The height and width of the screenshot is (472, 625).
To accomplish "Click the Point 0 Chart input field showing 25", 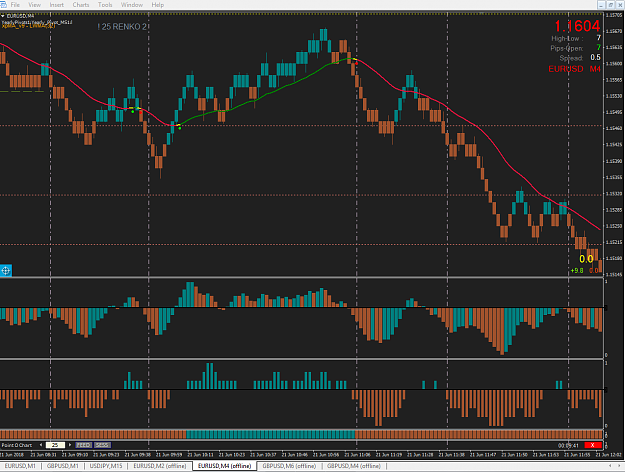I will click(55, 445).
